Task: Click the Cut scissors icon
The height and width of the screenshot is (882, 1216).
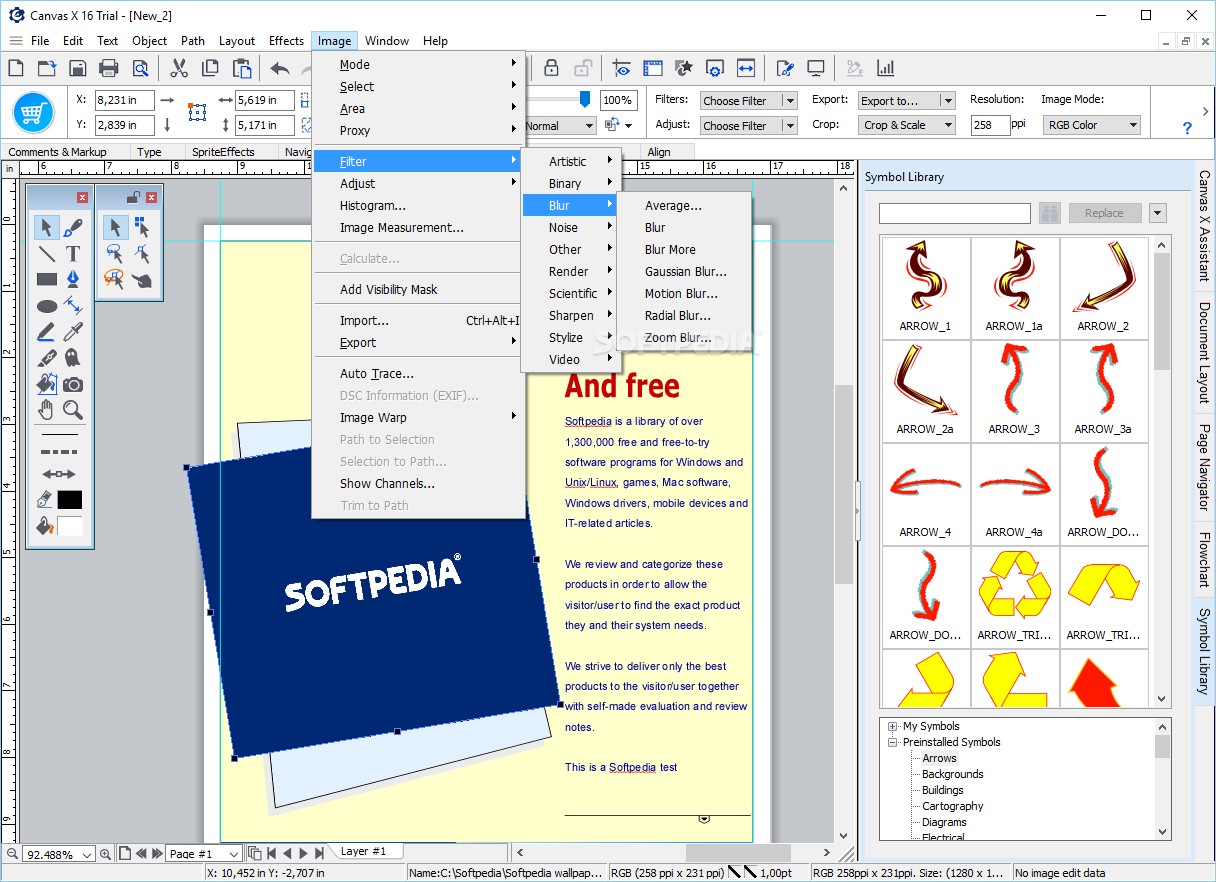Action: click(x=179, y=68)
